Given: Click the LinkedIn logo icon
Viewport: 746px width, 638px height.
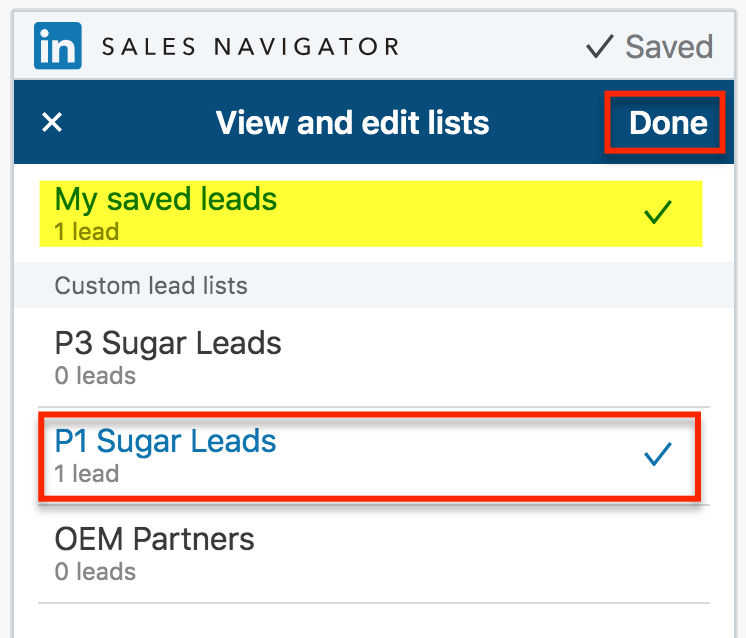Looking at the screenshot, I should (x=58, y=46).
